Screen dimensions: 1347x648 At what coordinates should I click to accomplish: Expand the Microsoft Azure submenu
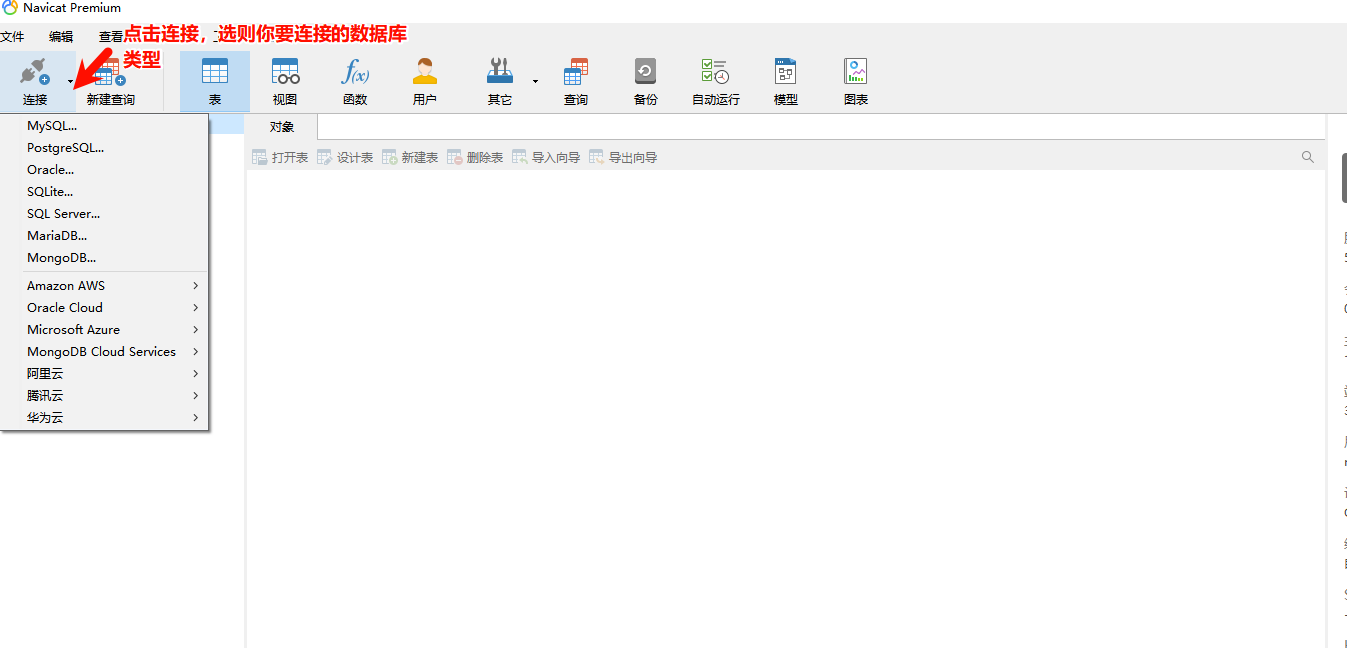coord(105,330)
